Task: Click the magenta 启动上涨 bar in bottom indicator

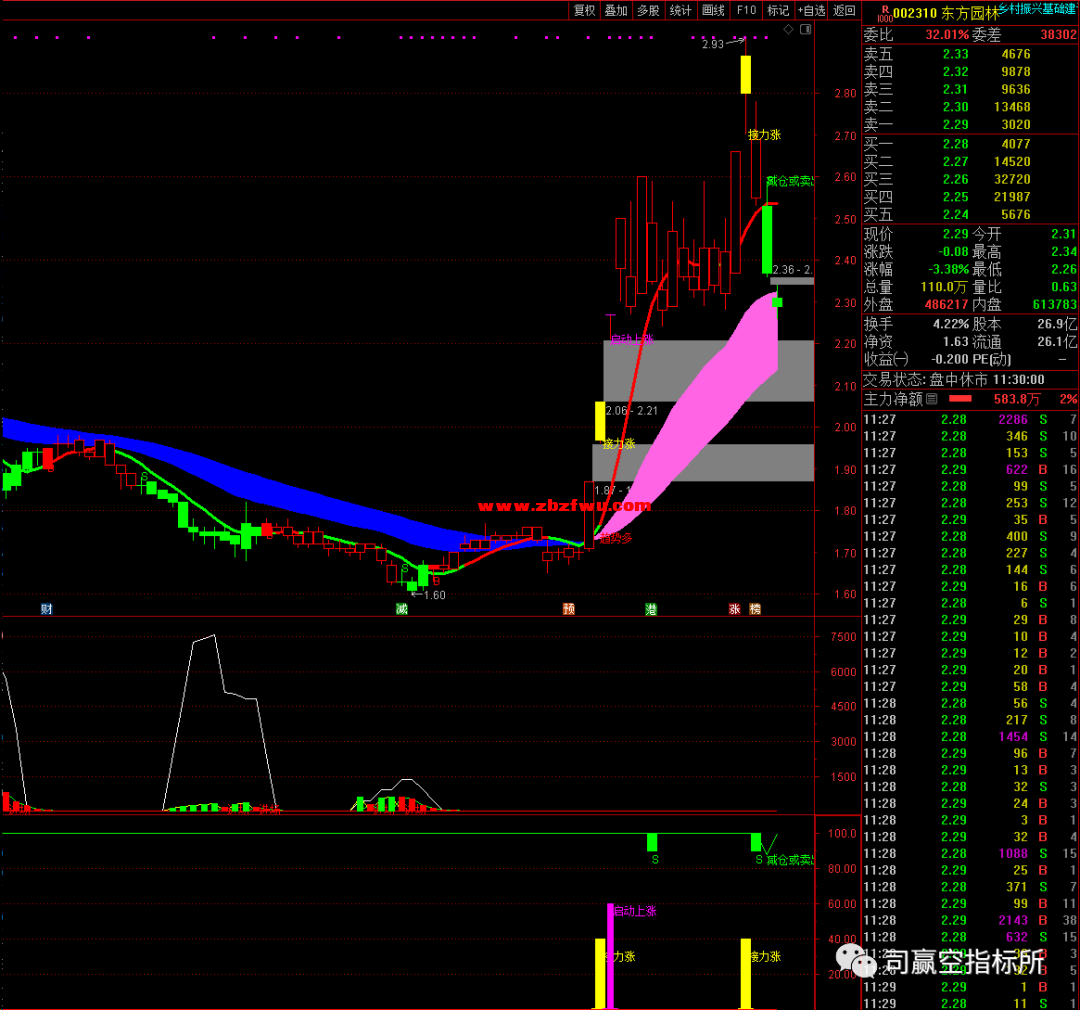Action: 610,956
